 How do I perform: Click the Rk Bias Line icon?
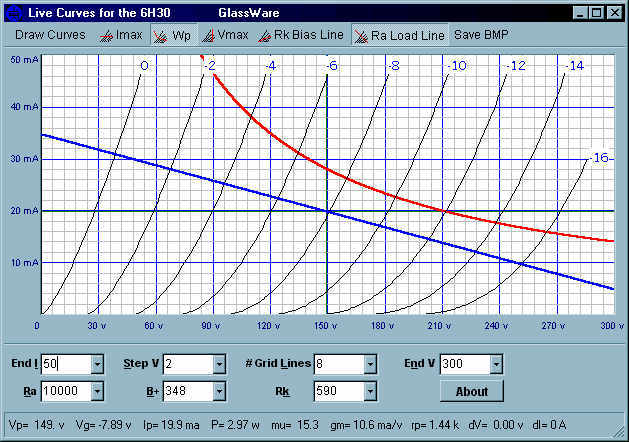pos(264,37)
